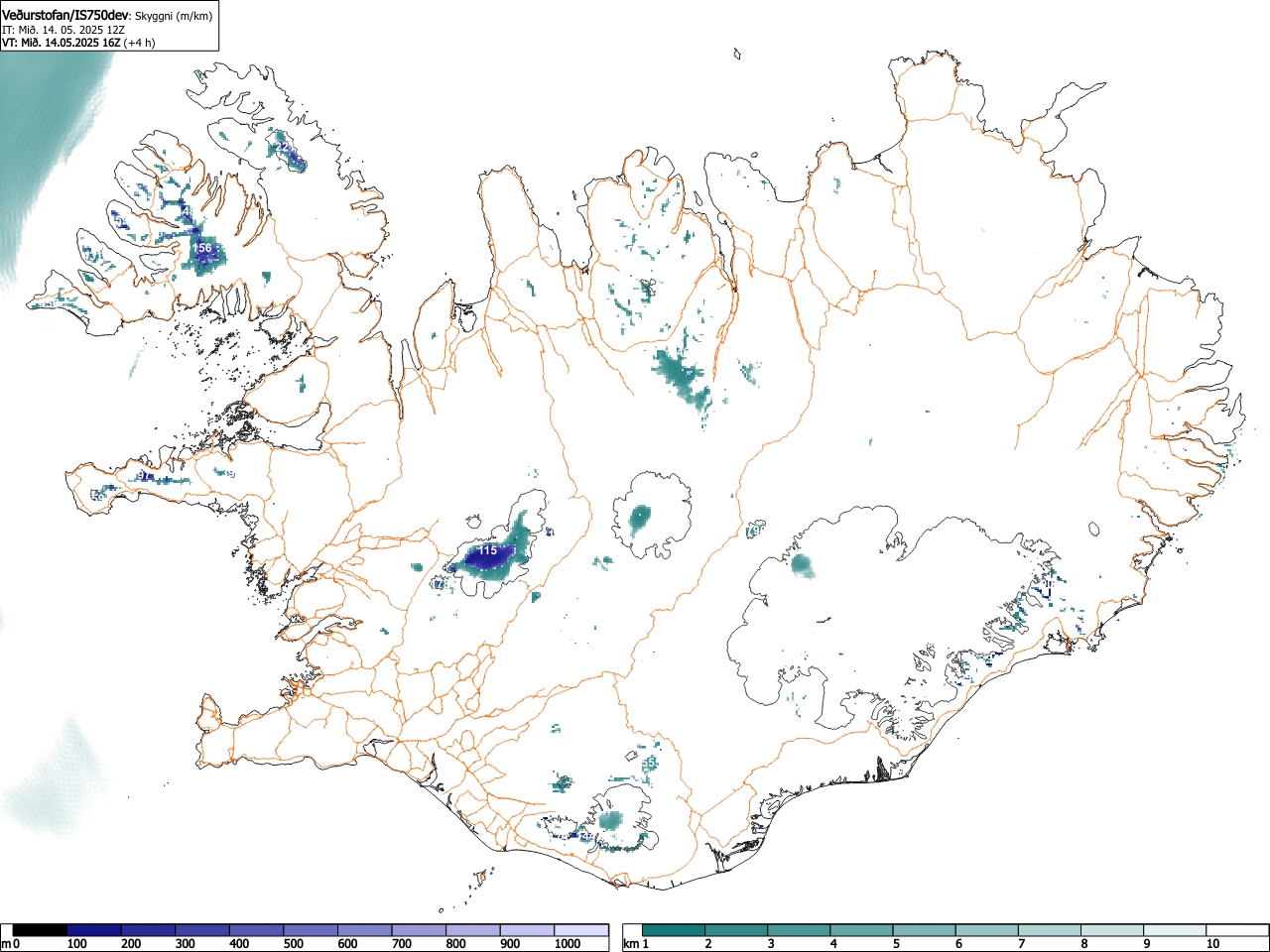Image resolution: width=1270 pixels, height=952 pixels.
Task: Click the 5 tick label in the km legend
Action: [x=896, y=944]
